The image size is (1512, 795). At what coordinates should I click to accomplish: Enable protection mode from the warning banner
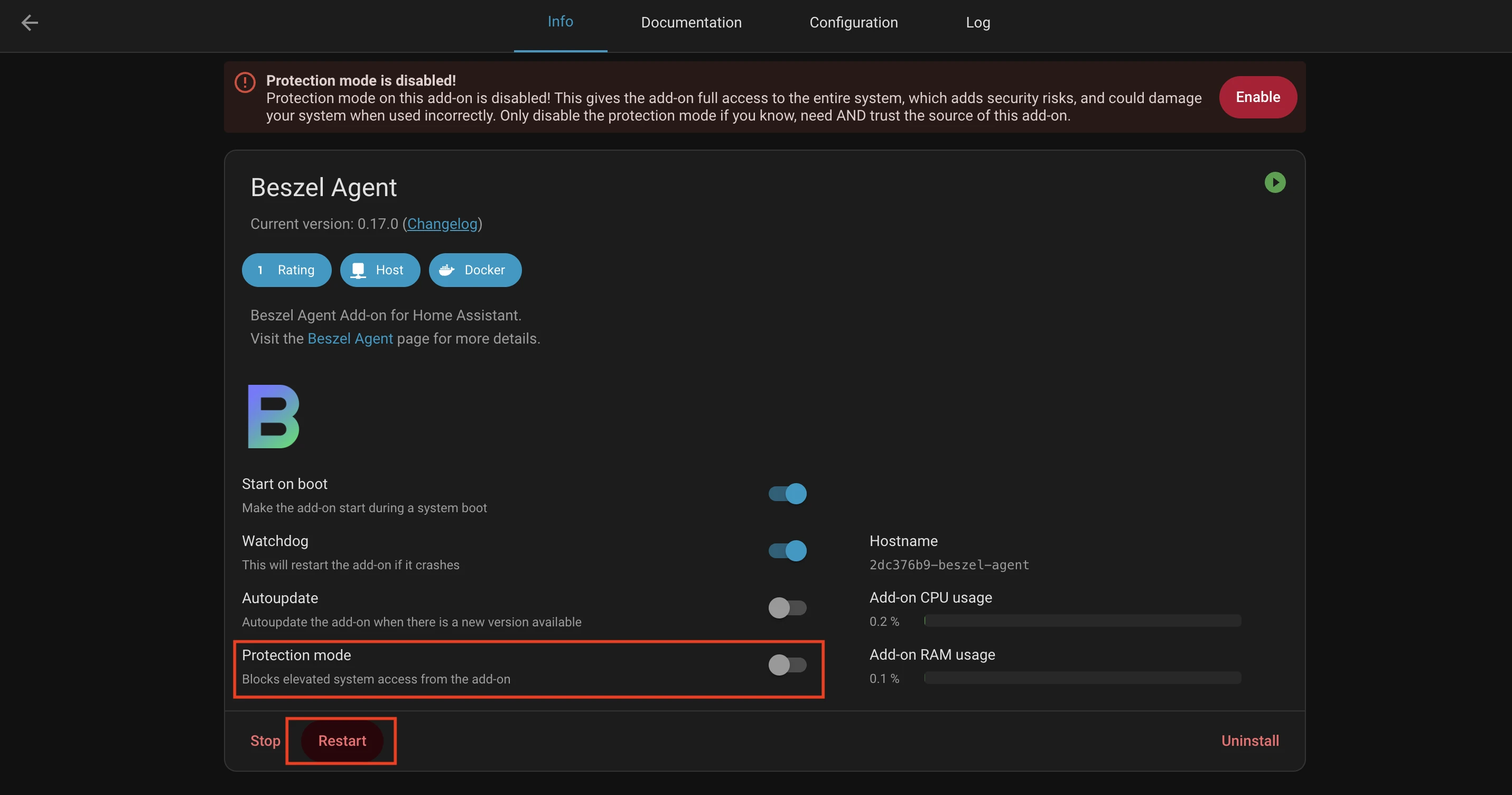[x=1258, y=97]
